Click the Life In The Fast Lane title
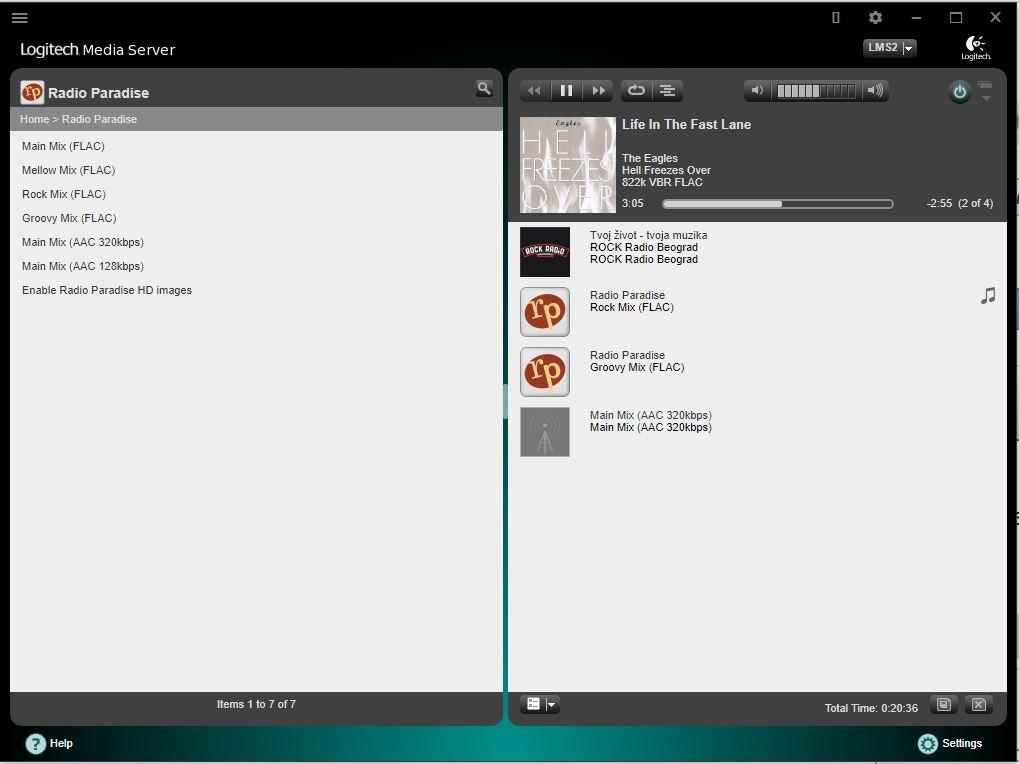This screenshot has height=764, width=1019. click(686, 125)
